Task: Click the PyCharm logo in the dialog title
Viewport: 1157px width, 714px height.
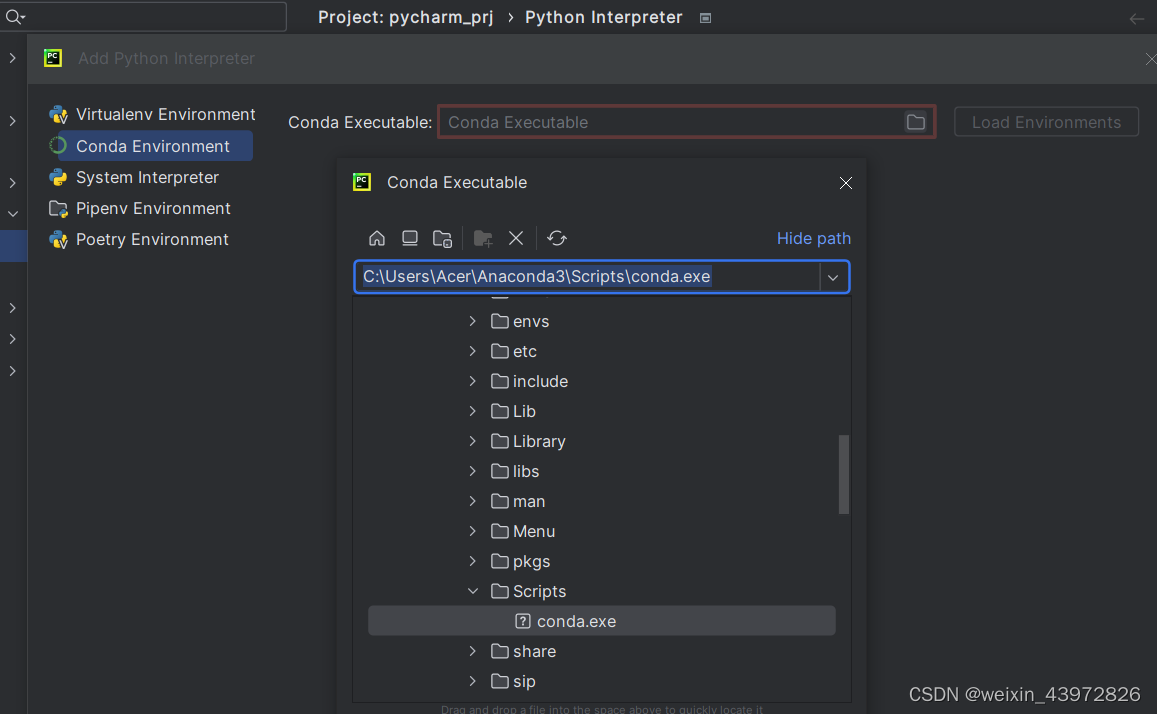Action: tap(361, 182)
